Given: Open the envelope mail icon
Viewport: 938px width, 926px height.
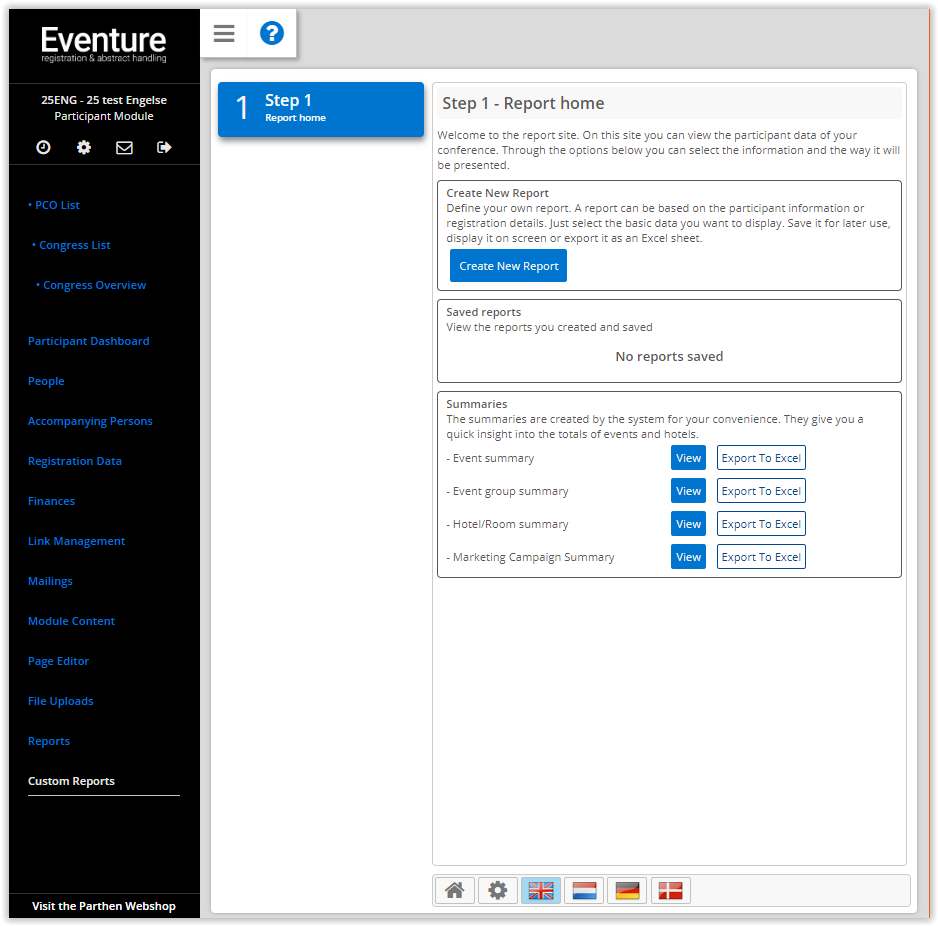Looking at the screenshot, I should pyautogui.click(x=124, y=147).
